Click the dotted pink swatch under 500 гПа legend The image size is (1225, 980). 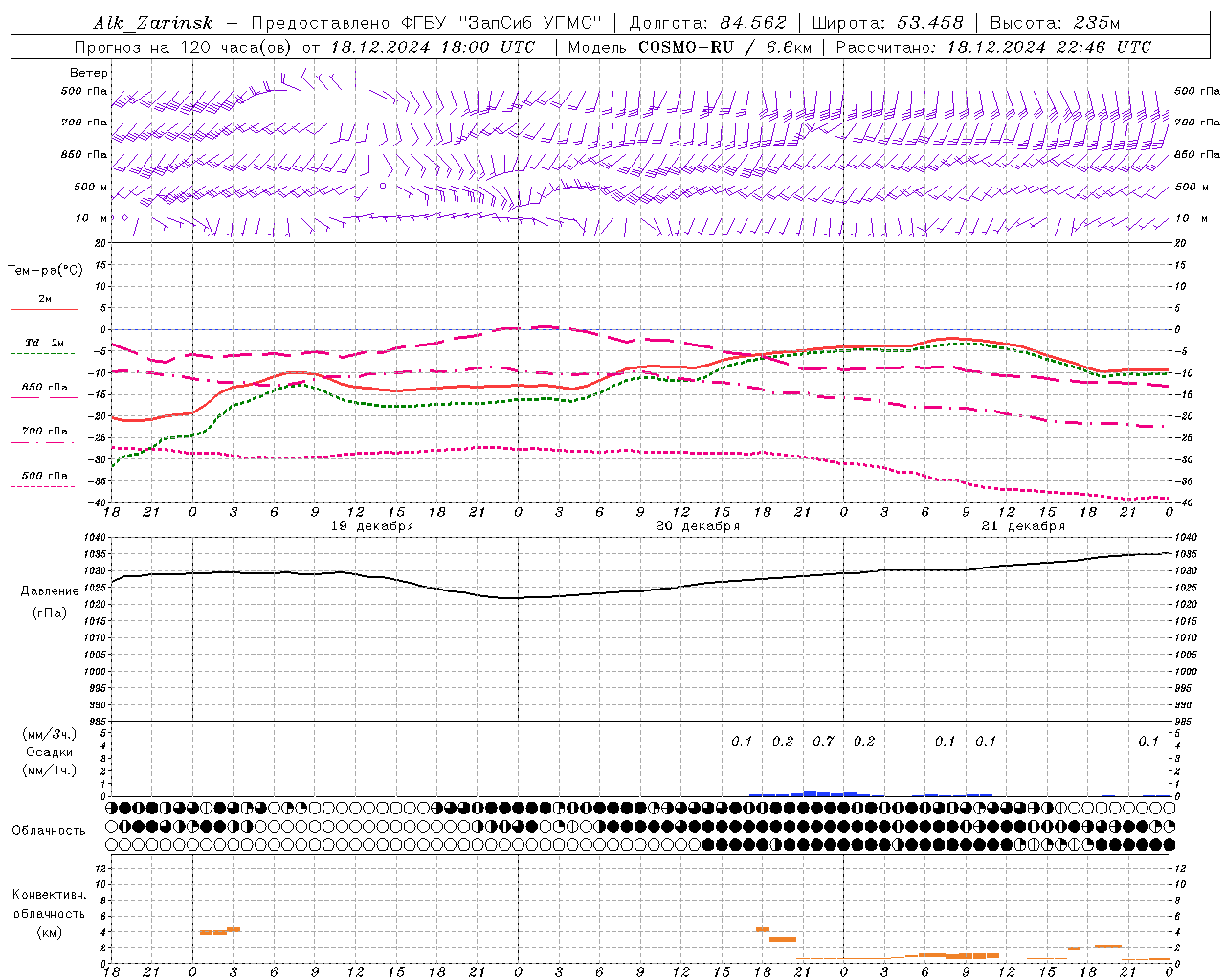tap(42, 486)
